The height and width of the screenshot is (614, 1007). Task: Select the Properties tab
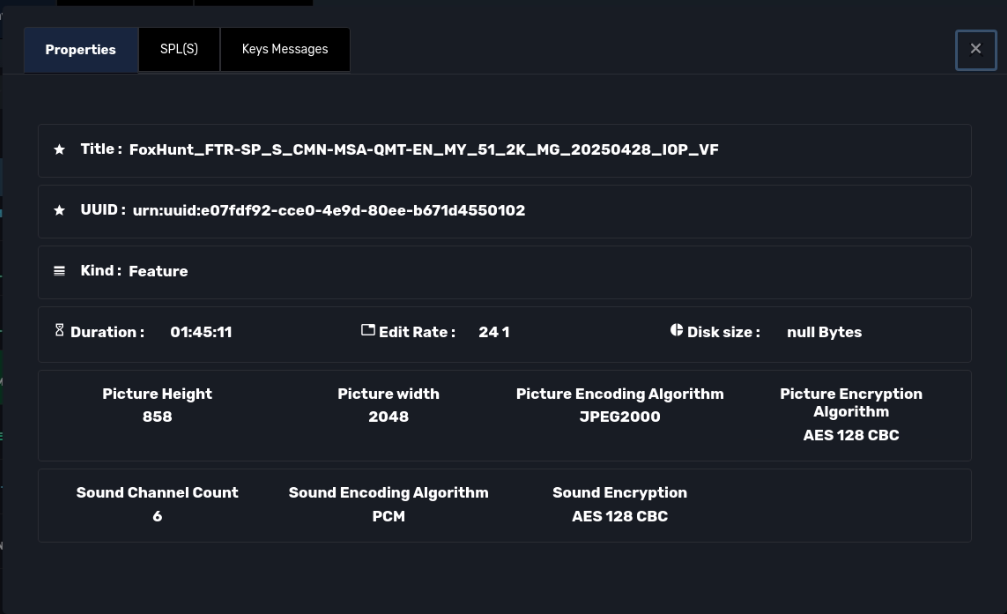[80, 50]
